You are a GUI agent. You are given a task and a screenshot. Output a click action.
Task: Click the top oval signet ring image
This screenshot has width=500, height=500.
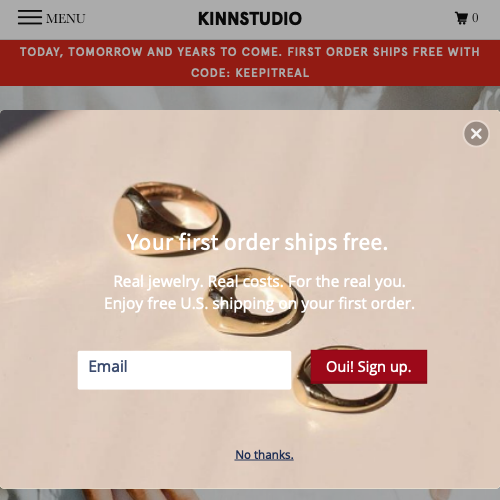(171, 218)
